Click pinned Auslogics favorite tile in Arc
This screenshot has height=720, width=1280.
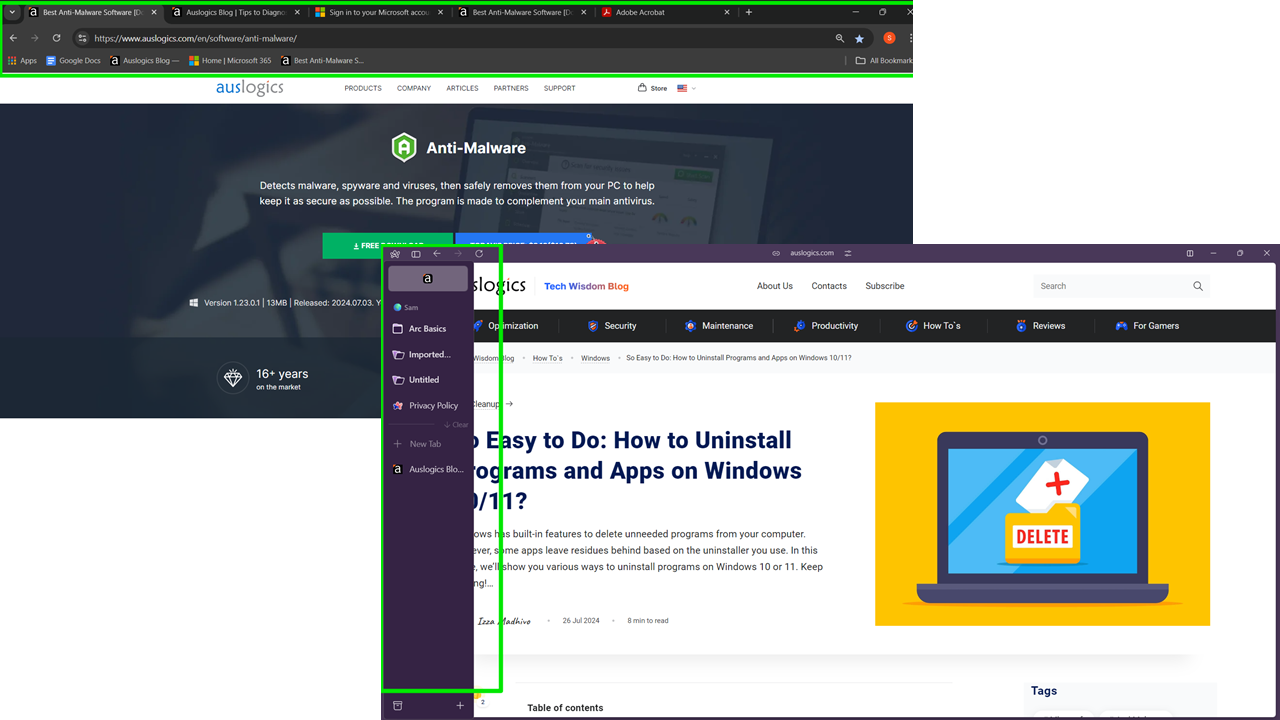(x=428, y=279)
